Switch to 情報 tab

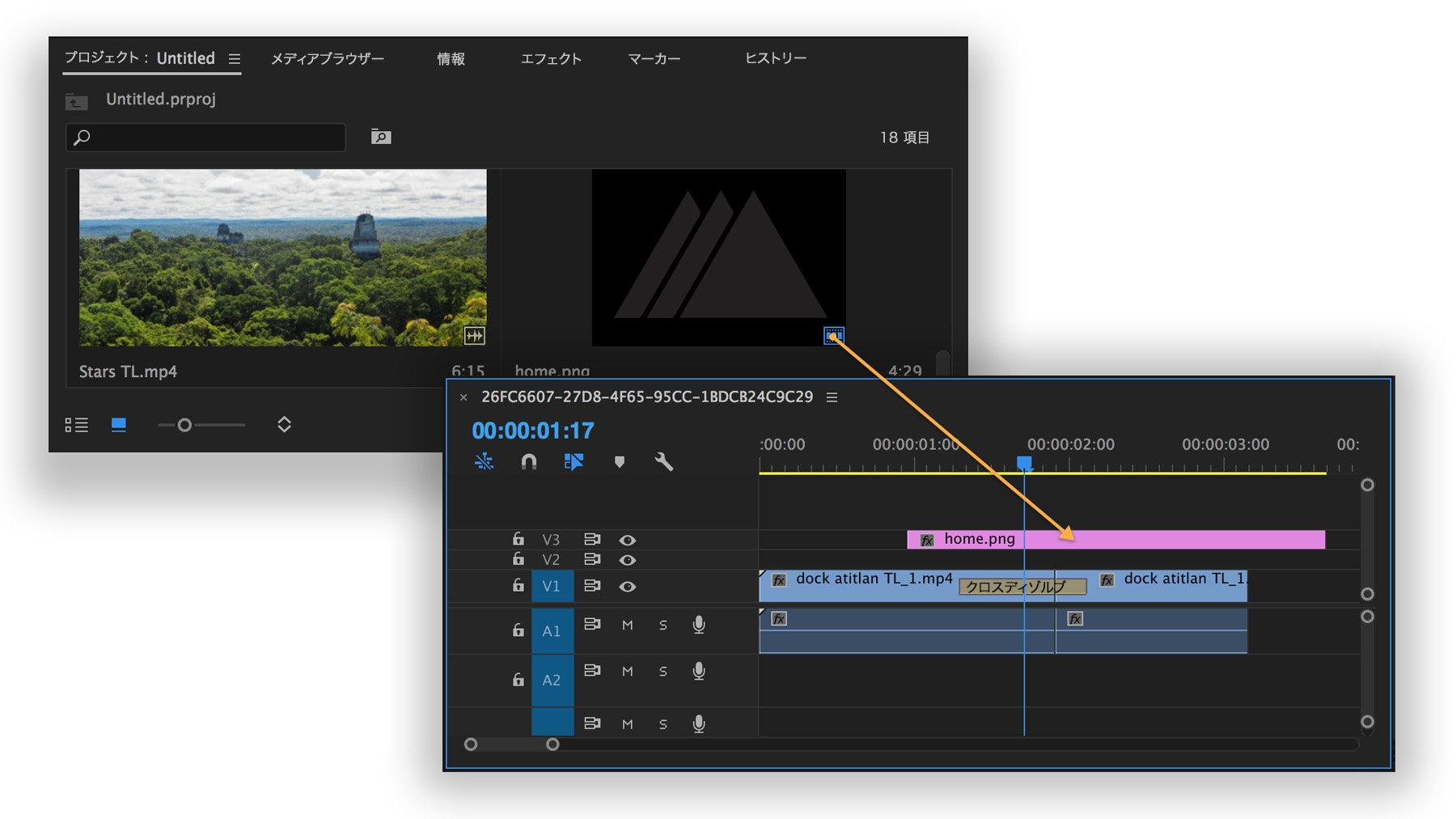[x=451, y=58]
